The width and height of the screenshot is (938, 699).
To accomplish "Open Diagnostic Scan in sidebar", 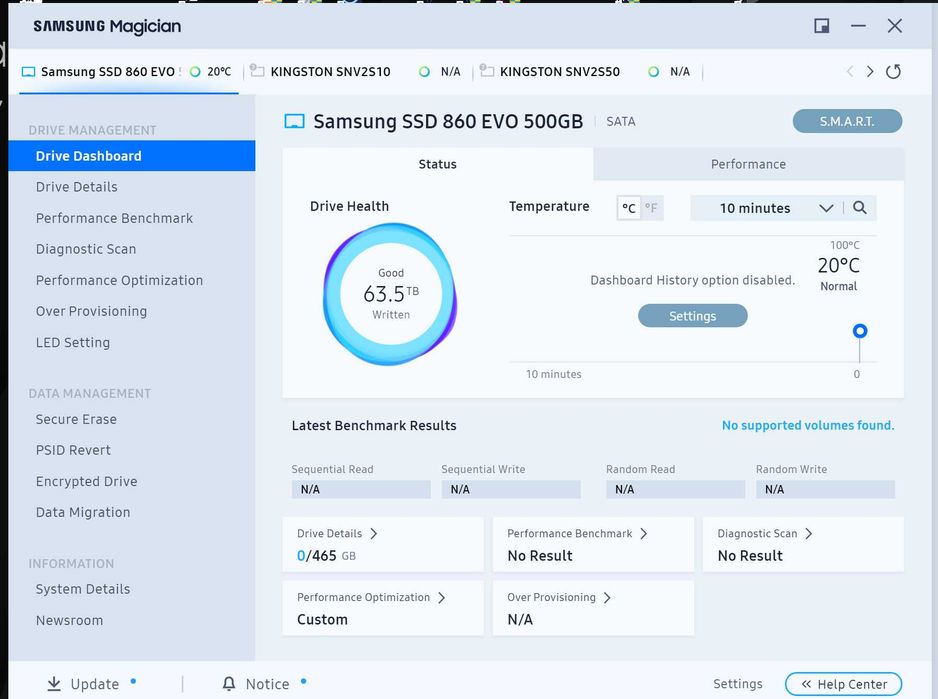I will [86, 249].
